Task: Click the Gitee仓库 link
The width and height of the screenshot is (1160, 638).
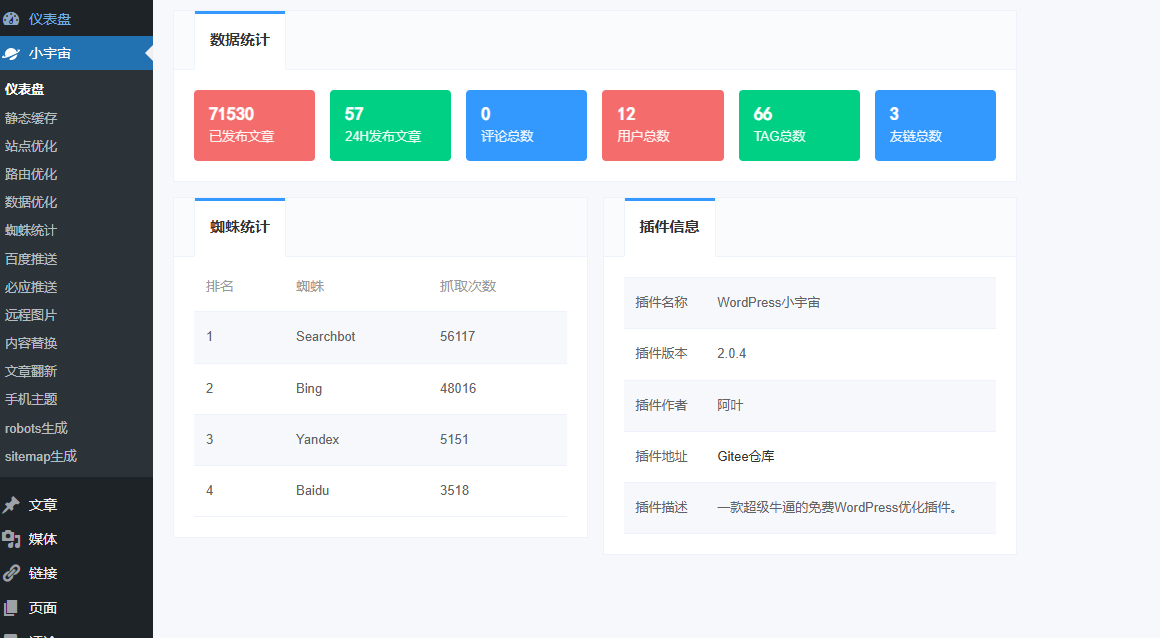Action: 747,456
